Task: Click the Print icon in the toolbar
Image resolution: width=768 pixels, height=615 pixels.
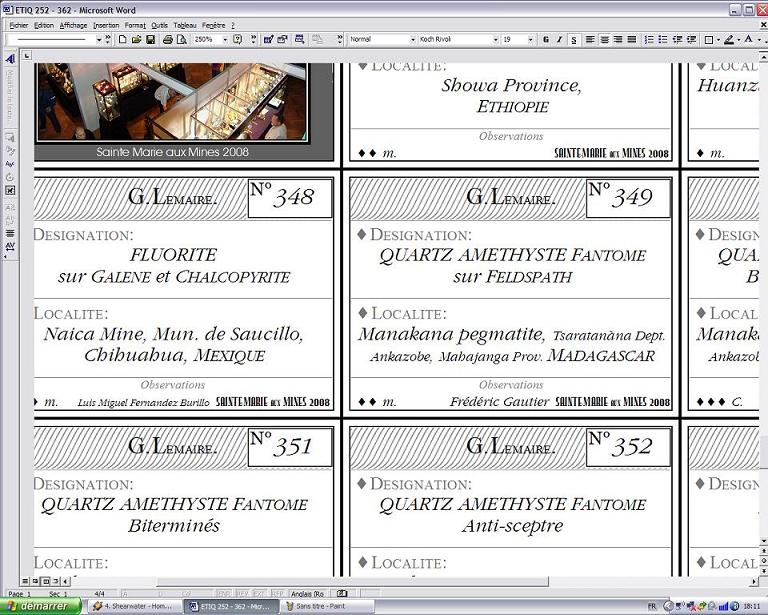Action: [167, 40]
